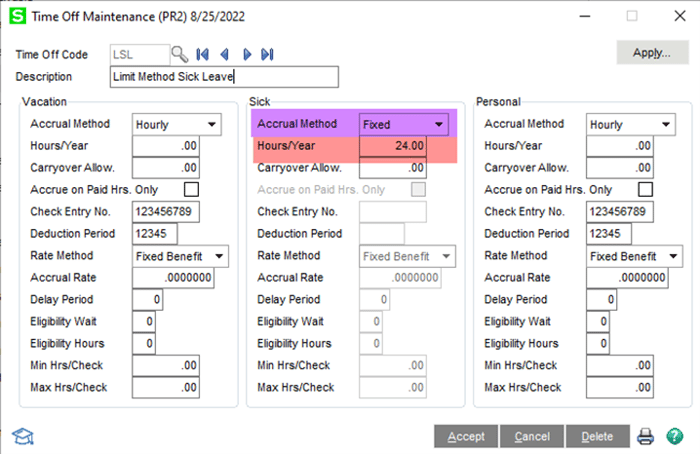Click the Description text field

pos(223,77)
